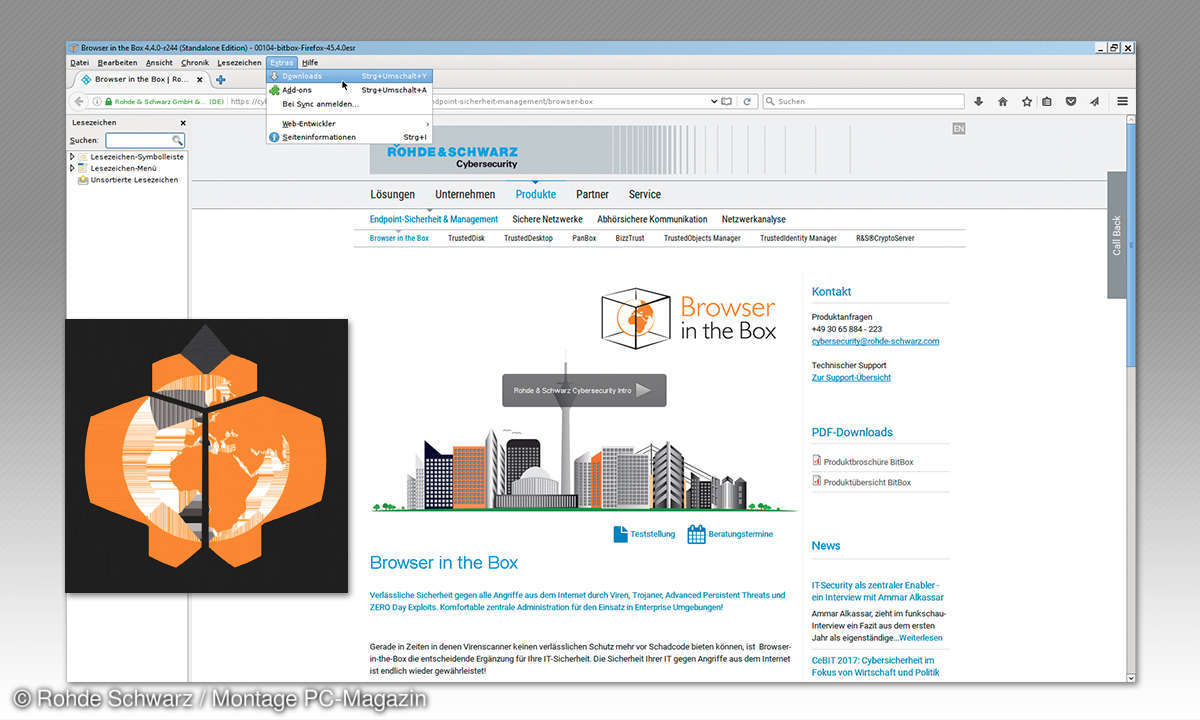Image resolution: width=1200 pixels, height=720 pixels.
Task: Go to the home page icon
Action: pos(1002,101)
